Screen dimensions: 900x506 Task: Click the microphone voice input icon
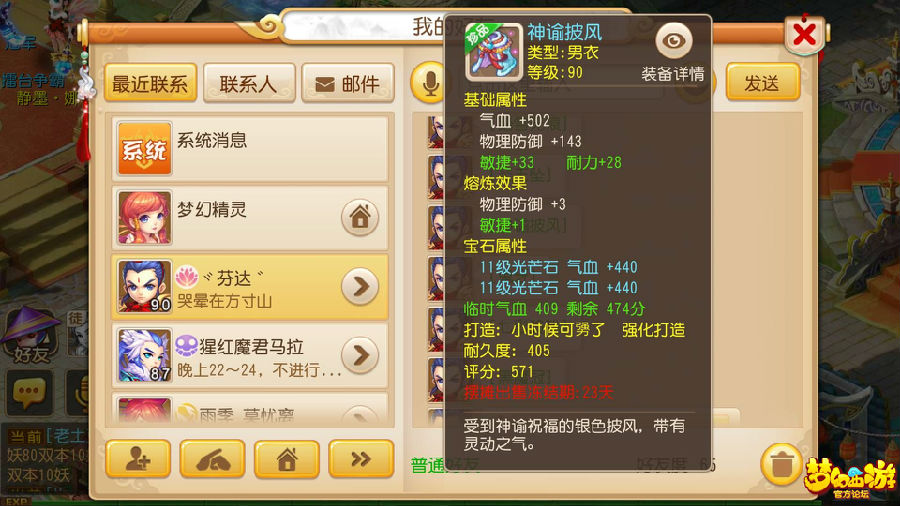click(x=429, y=83)
